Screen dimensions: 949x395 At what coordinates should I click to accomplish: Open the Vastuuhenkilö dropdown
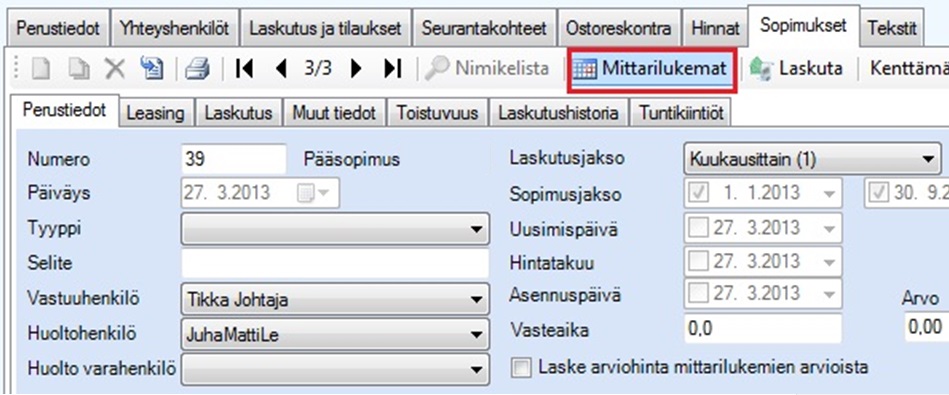pos(335,299)
